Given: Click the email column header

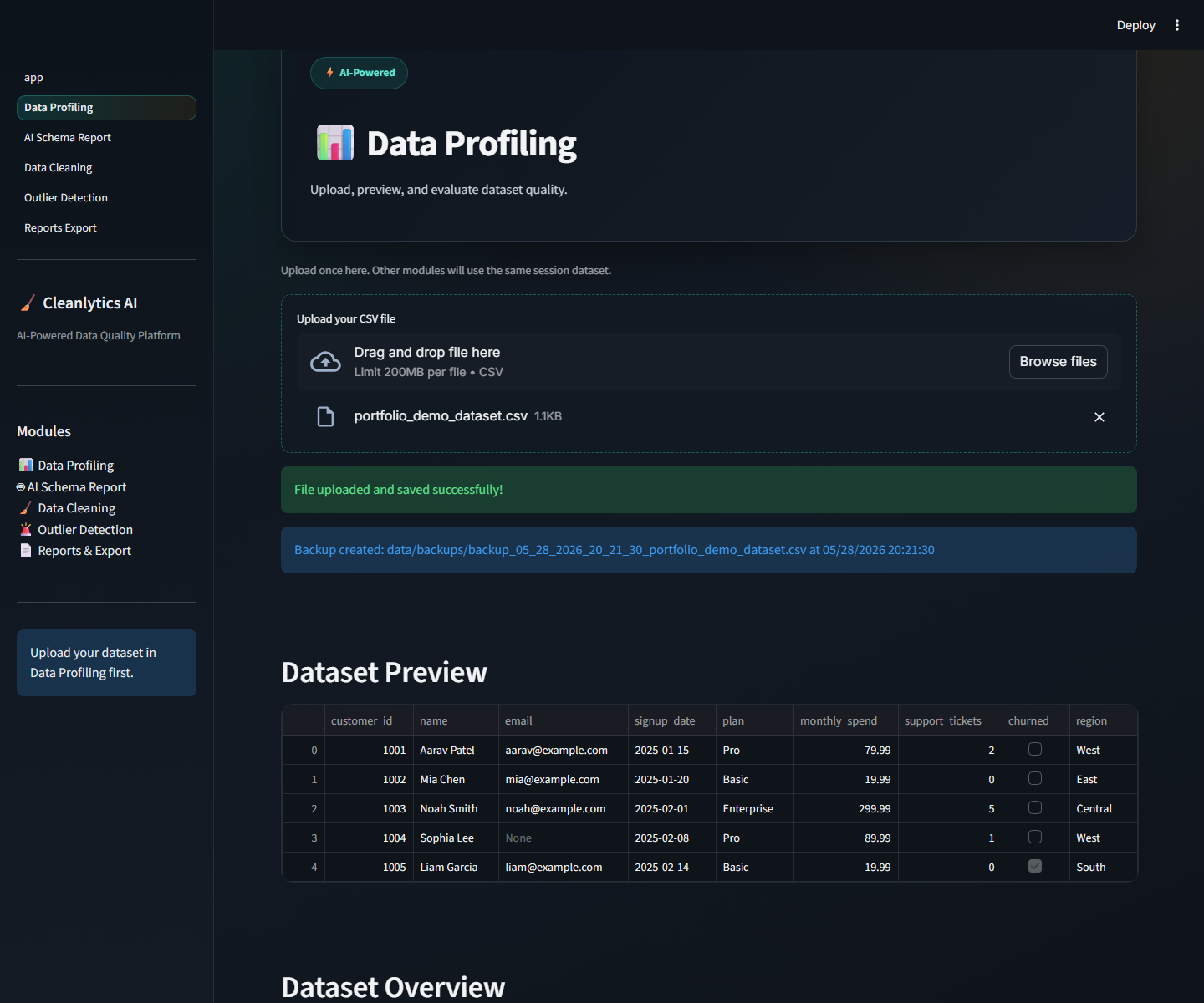Looking at the screenshot, I should 563,720.
